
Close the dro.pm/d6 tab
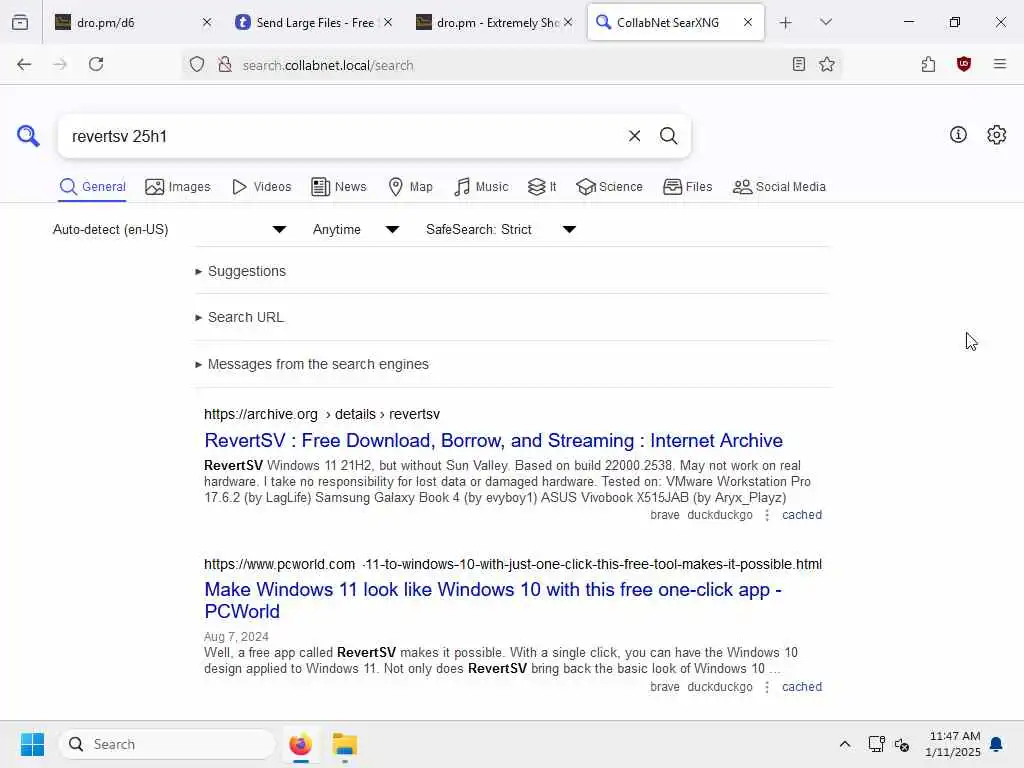pos(207,22)
